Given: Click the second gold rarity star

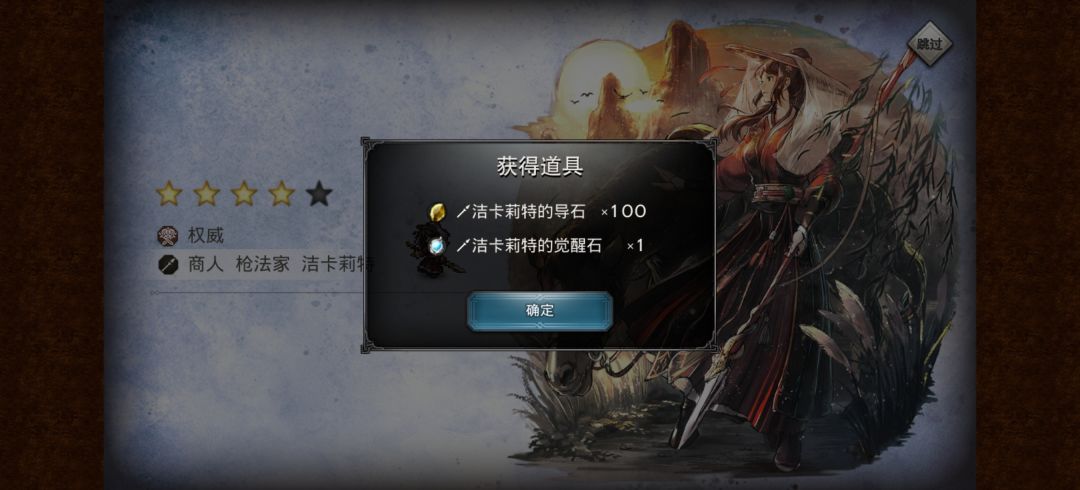Looking at the screenshot, I should pyautogui.click(x=207, y=194).
